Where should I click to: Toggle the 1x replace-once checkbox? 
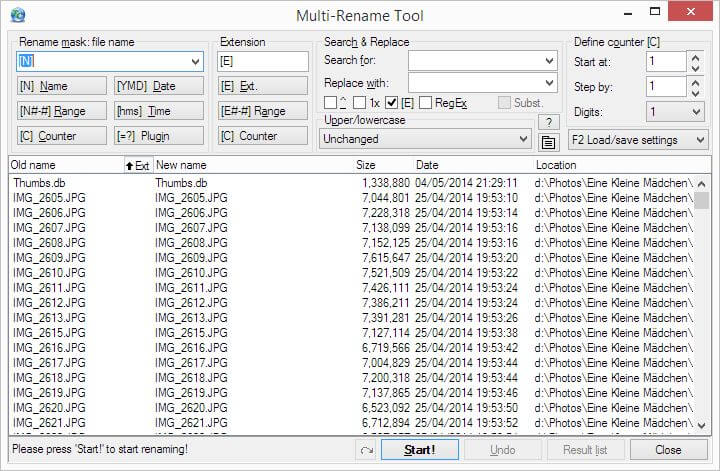click(x=360, y=103)
